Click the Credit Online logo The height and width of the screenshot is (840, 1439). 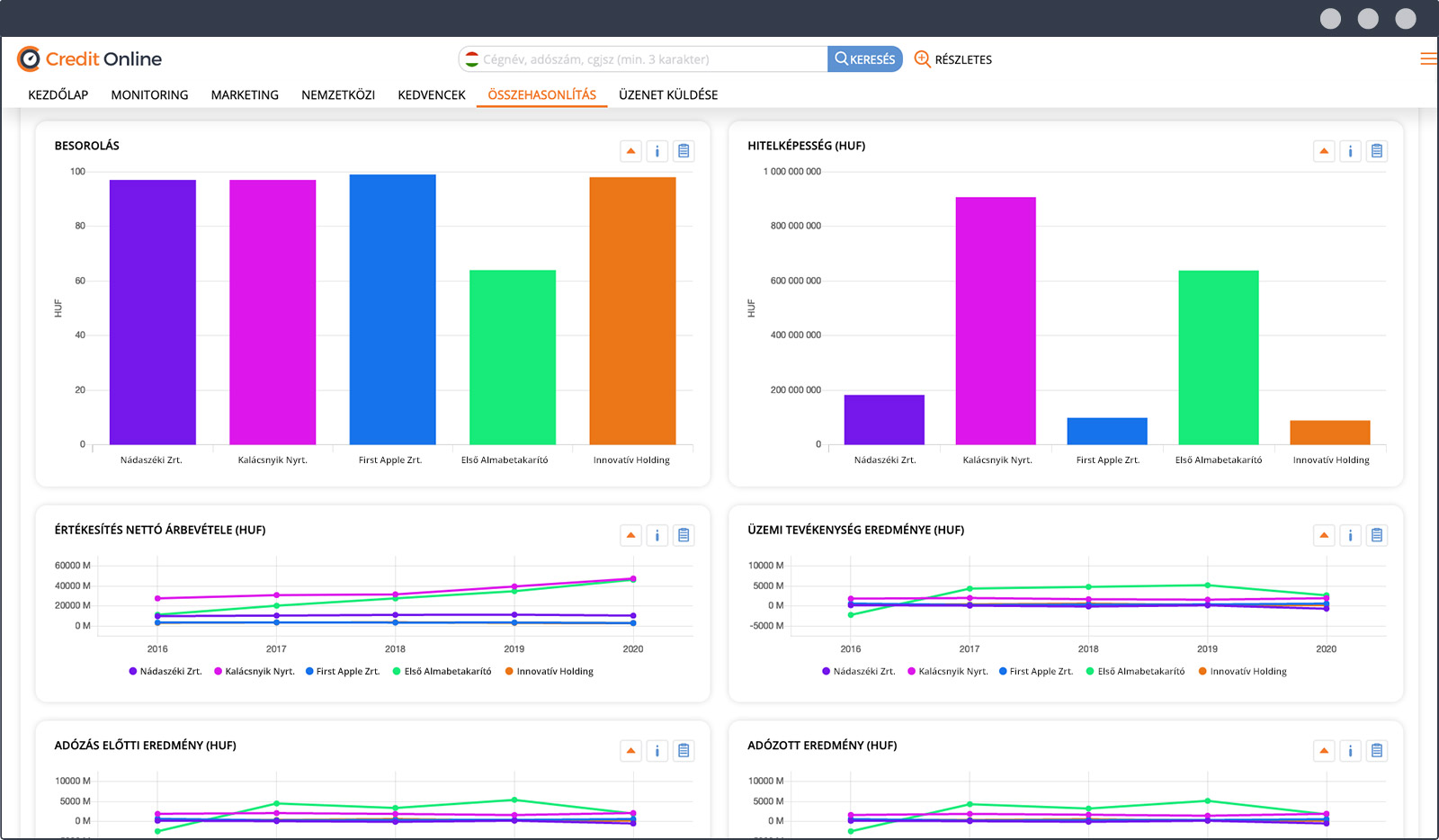tap(89, 59)
